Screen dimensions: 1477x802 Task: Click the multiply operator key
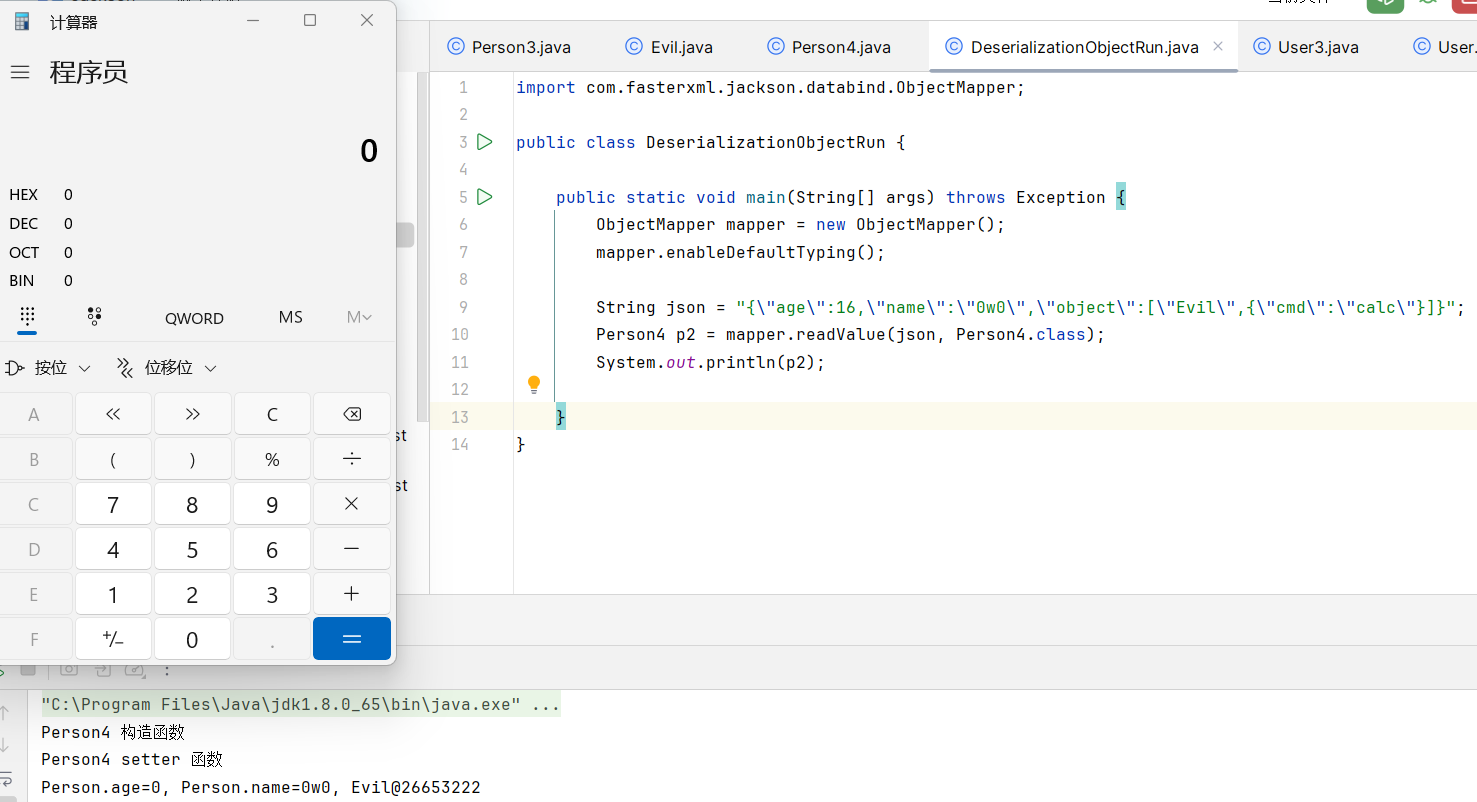pos(352,504)
